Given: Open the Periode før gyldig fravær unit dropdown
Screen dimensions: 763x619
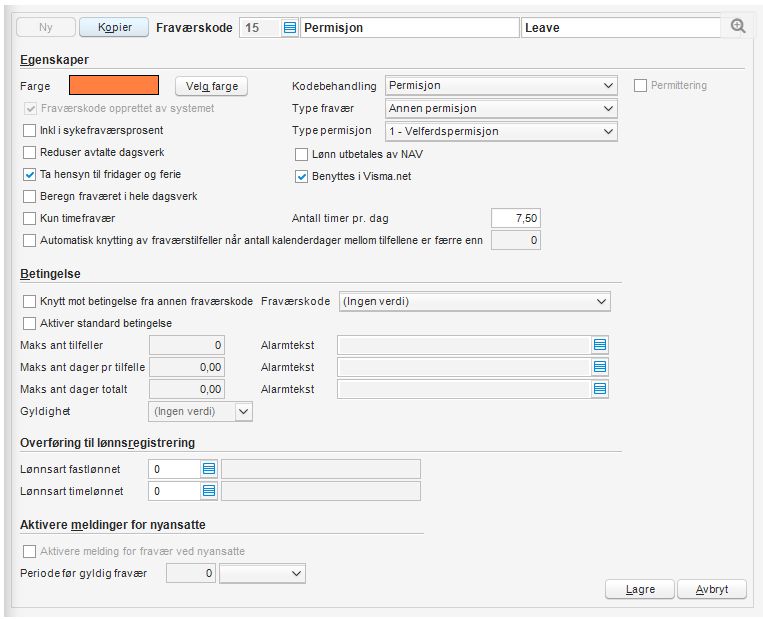Looking at the screenshot, I should coord(262,573).
